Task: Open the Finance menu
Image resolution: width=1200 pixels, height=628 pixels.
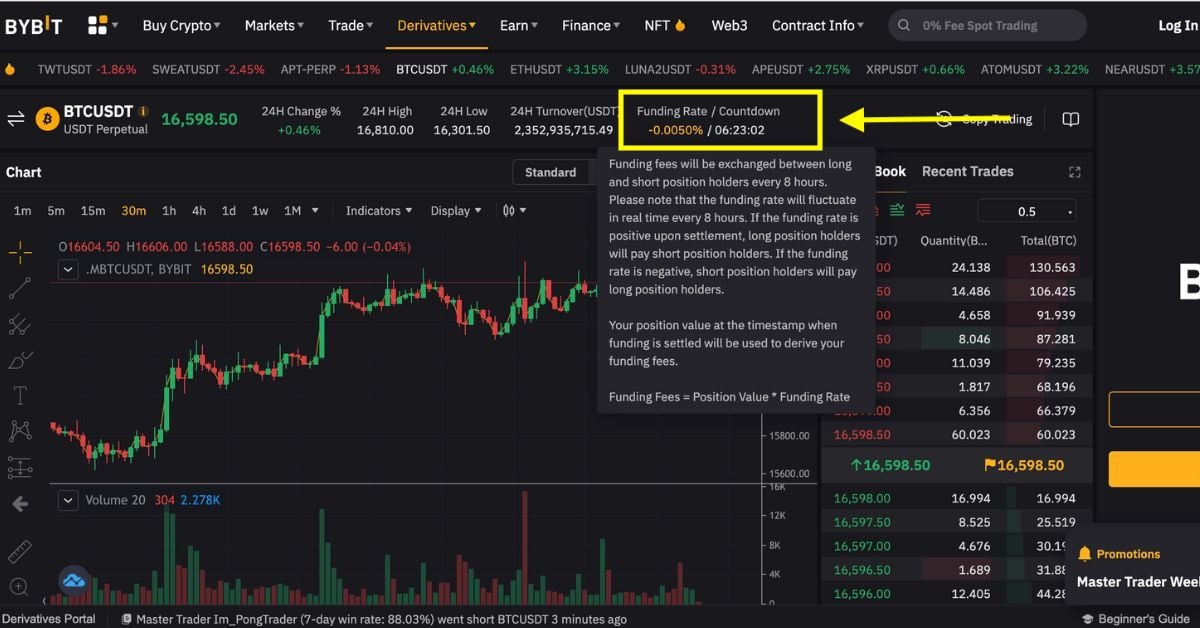Action: click(591, 25)
